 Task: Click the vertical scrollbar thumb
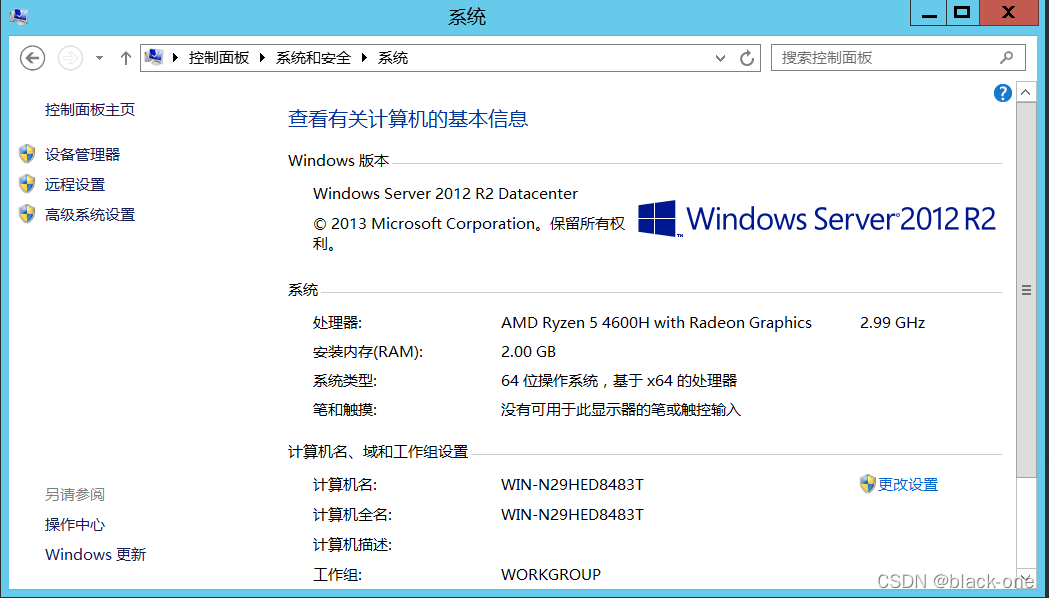[x=1026, y=290]
